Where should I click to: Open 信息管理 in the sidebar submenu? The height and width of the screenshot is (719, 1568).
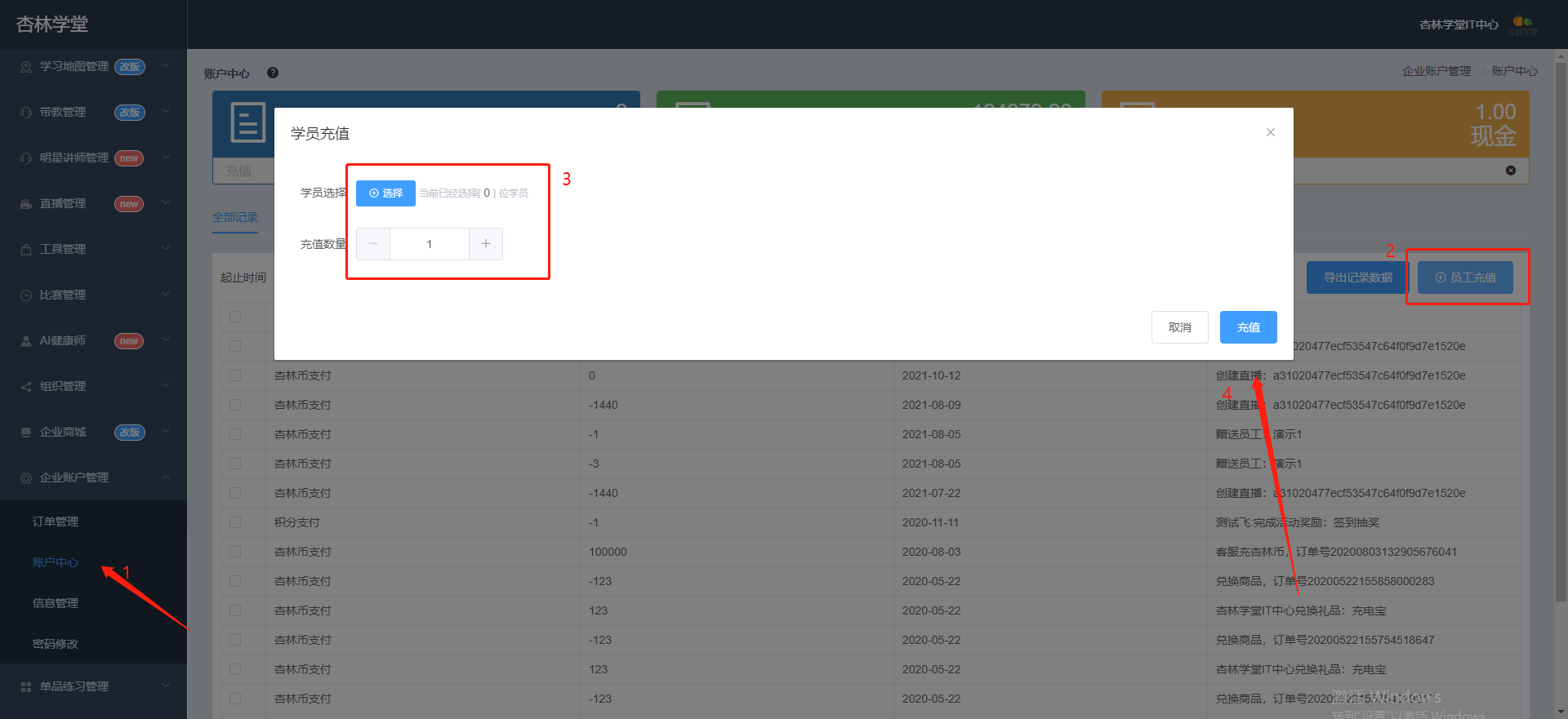[x=56, y=603]
